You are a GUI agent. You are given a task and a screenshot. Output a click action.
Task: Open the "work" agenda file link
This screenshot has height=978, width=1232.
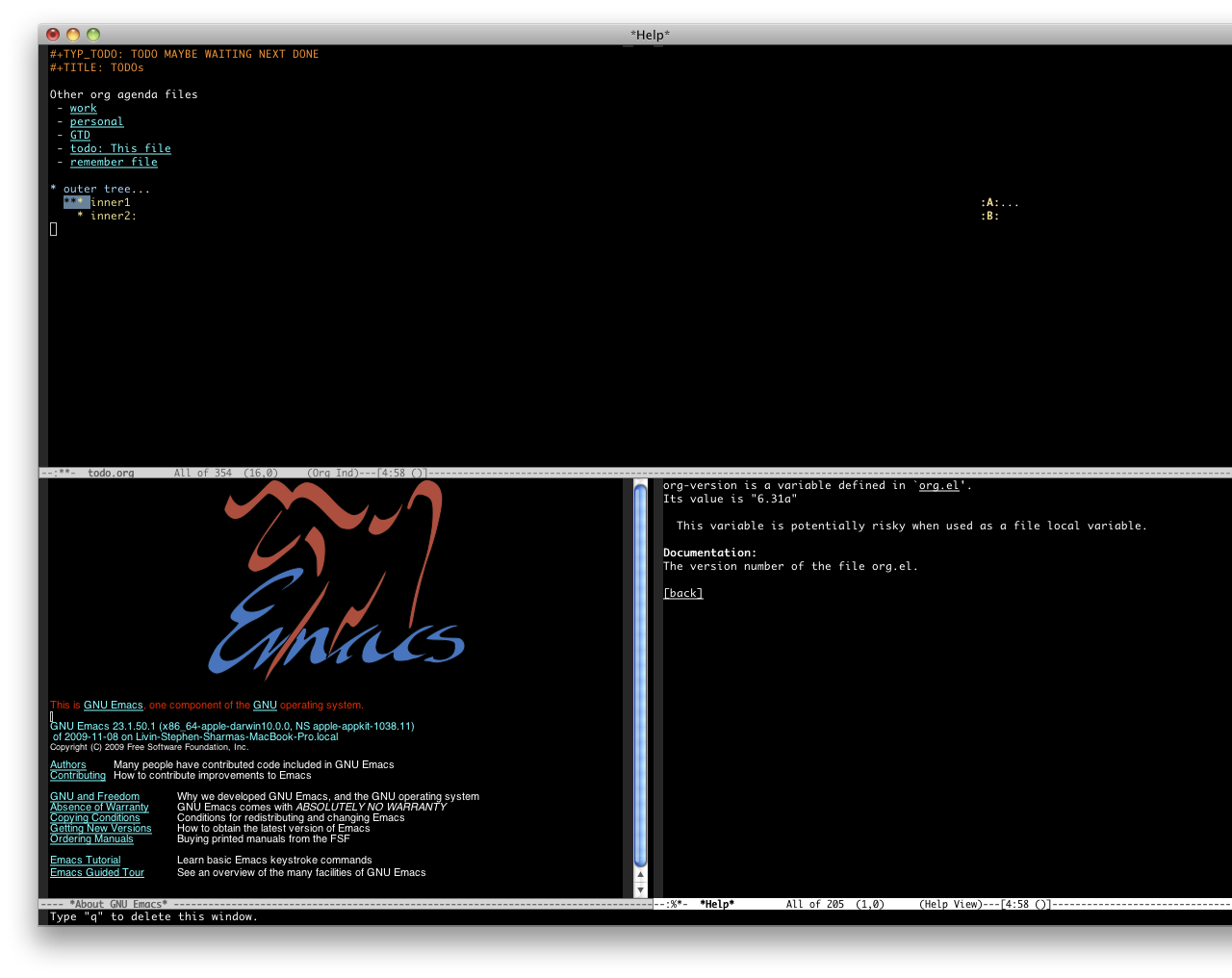pyautogui.click(x=84, y=108)
